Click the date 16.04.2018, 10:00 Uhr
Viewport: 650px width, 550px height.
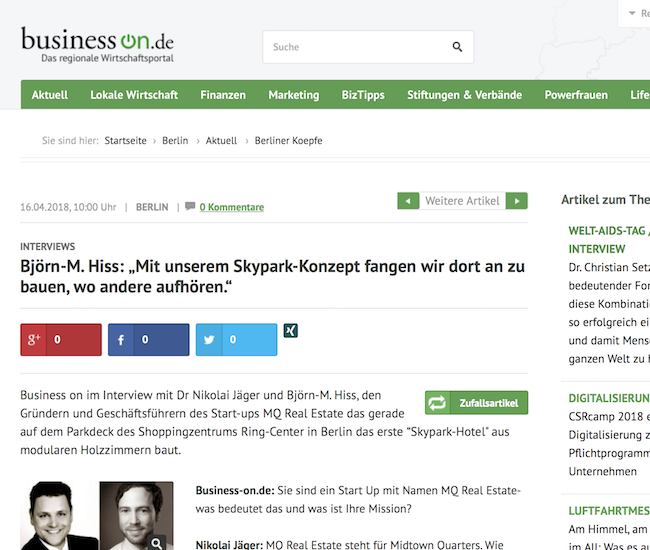68,207
